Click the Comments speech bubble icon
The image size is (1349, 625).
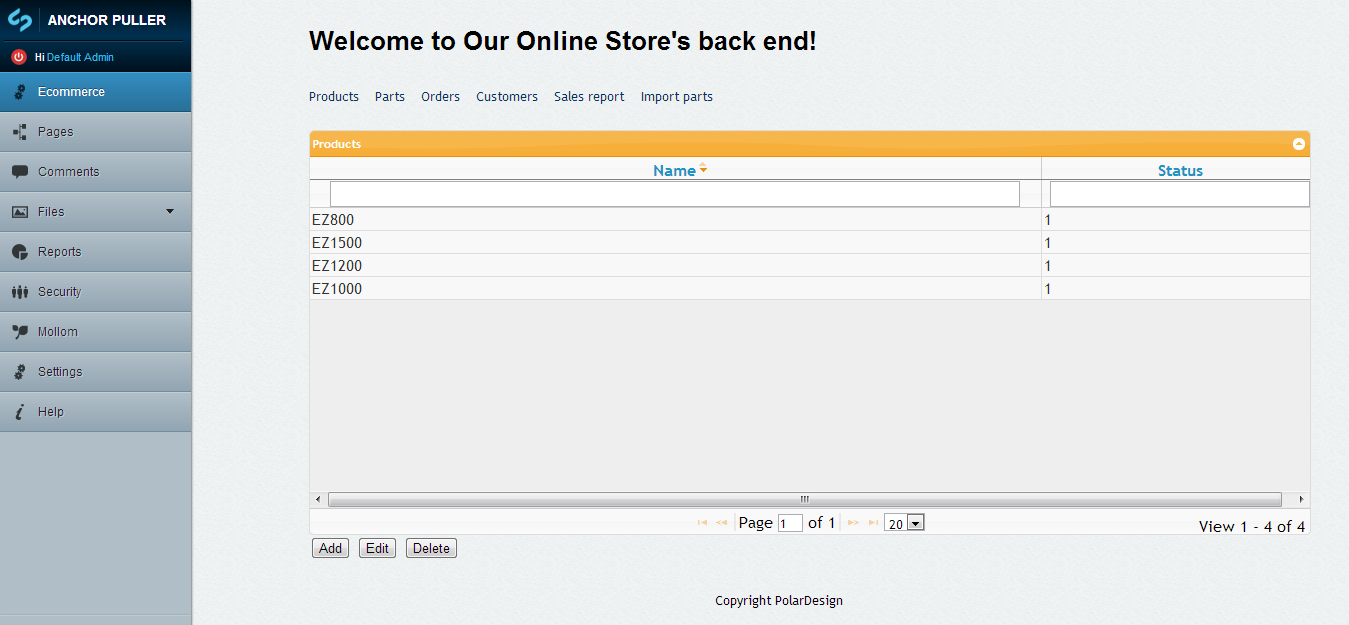tap(19, 172)
